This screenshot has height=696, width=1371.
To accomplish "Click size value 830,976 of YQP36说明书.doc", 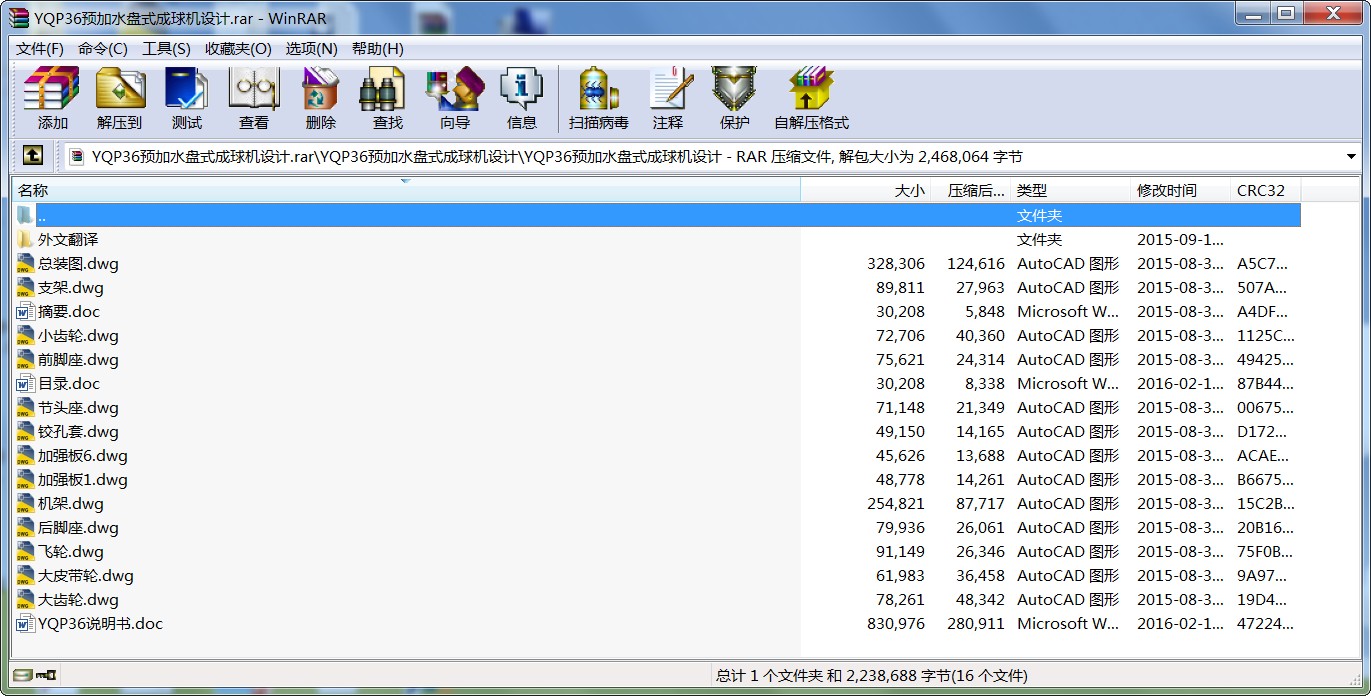I will tap(896, 624).
